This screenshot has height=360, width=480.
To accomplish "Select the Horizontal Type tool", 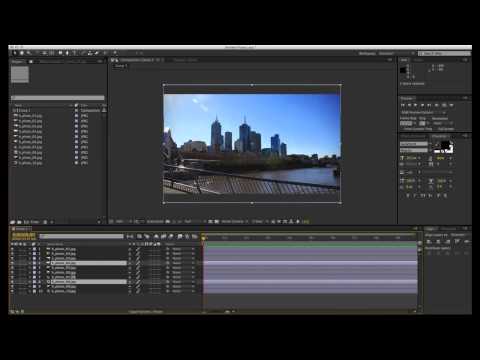I will click(74, 53).
